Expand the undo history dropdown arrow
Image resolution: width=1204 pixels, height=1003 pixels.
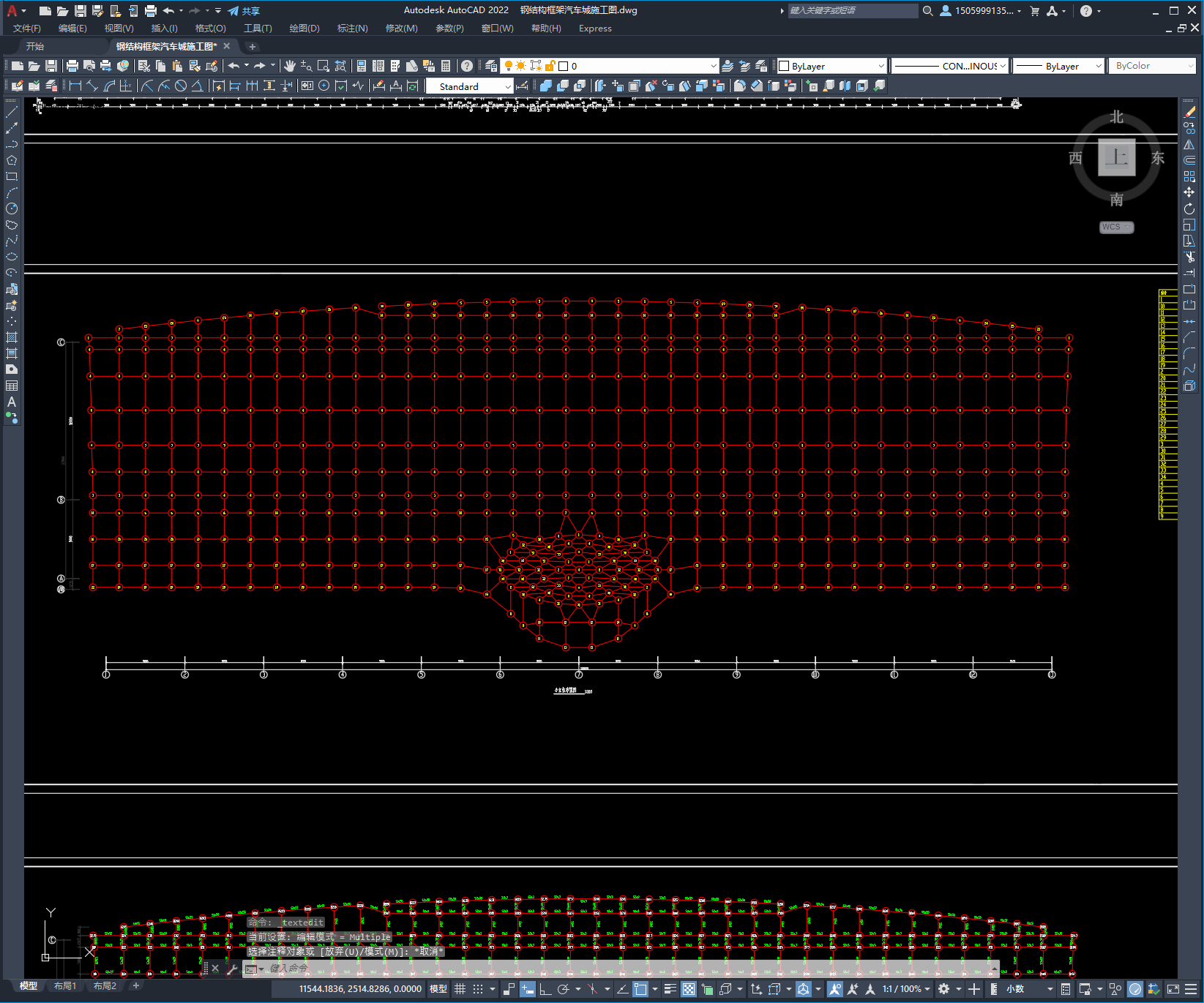click(x=247, y=66)
